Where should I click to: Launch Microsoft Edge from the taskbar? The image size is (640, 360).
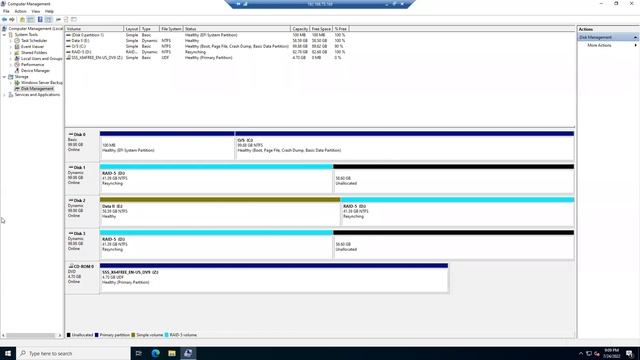click(x=155, y=353)
